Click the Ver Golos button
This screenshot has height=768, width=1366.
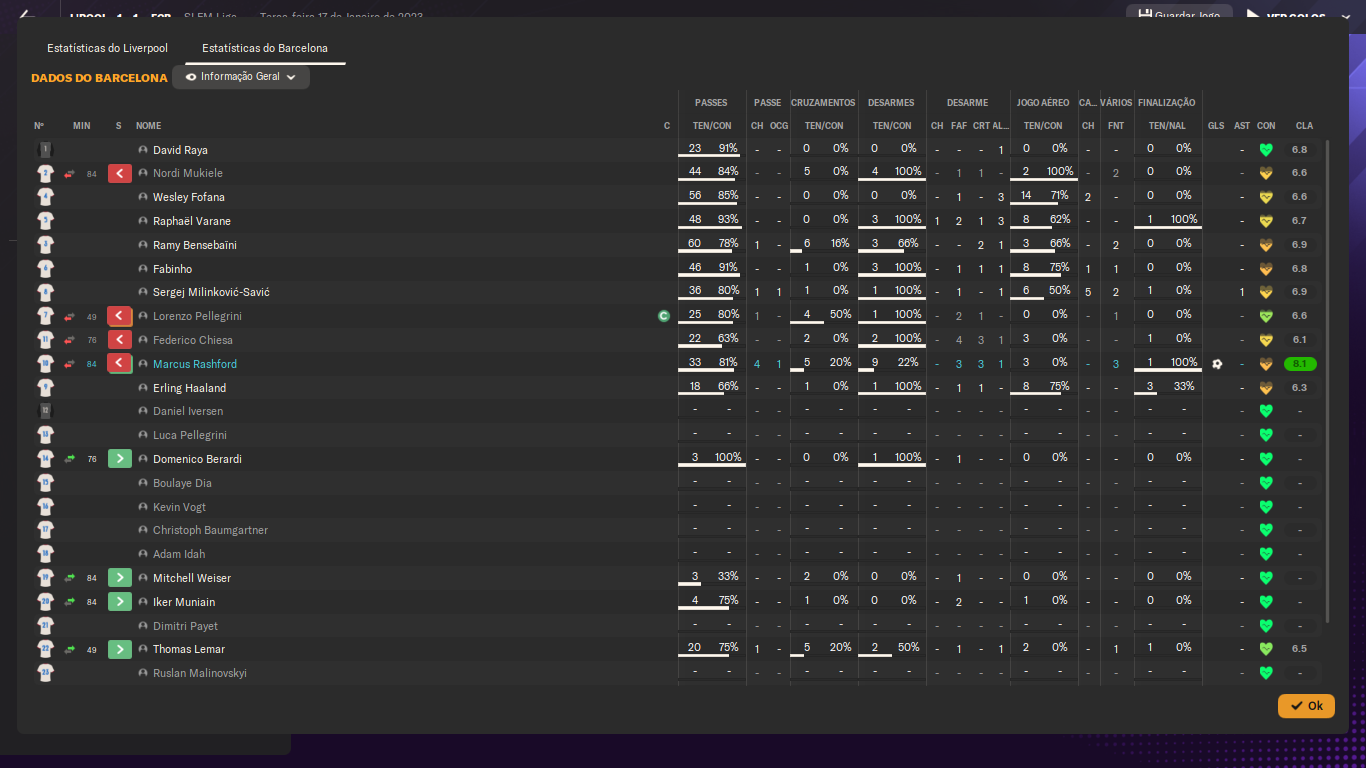[1287, 16]
